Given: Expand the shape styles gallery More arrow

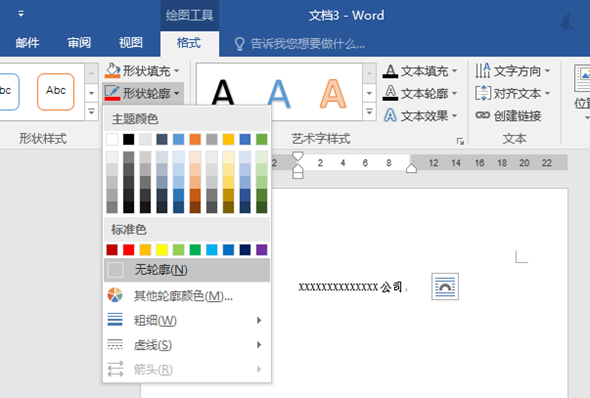Looking at the screenshot, I should pos(91,112).
